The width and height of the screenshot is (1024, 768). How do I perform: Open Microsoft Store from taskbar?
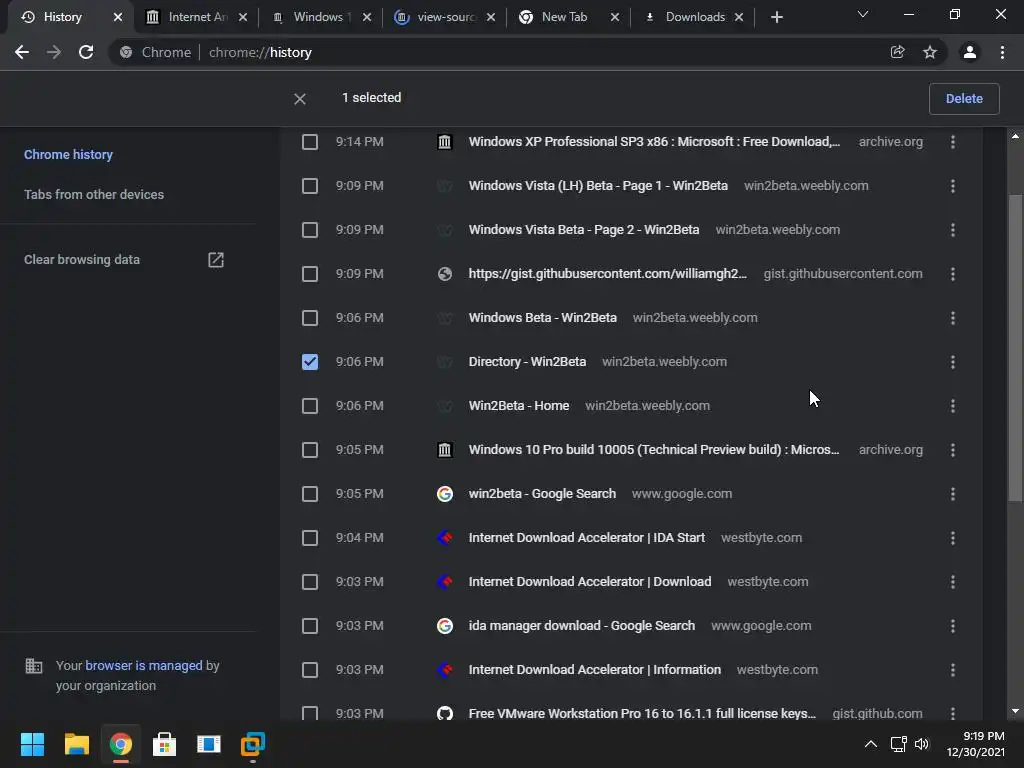[165, 744]
